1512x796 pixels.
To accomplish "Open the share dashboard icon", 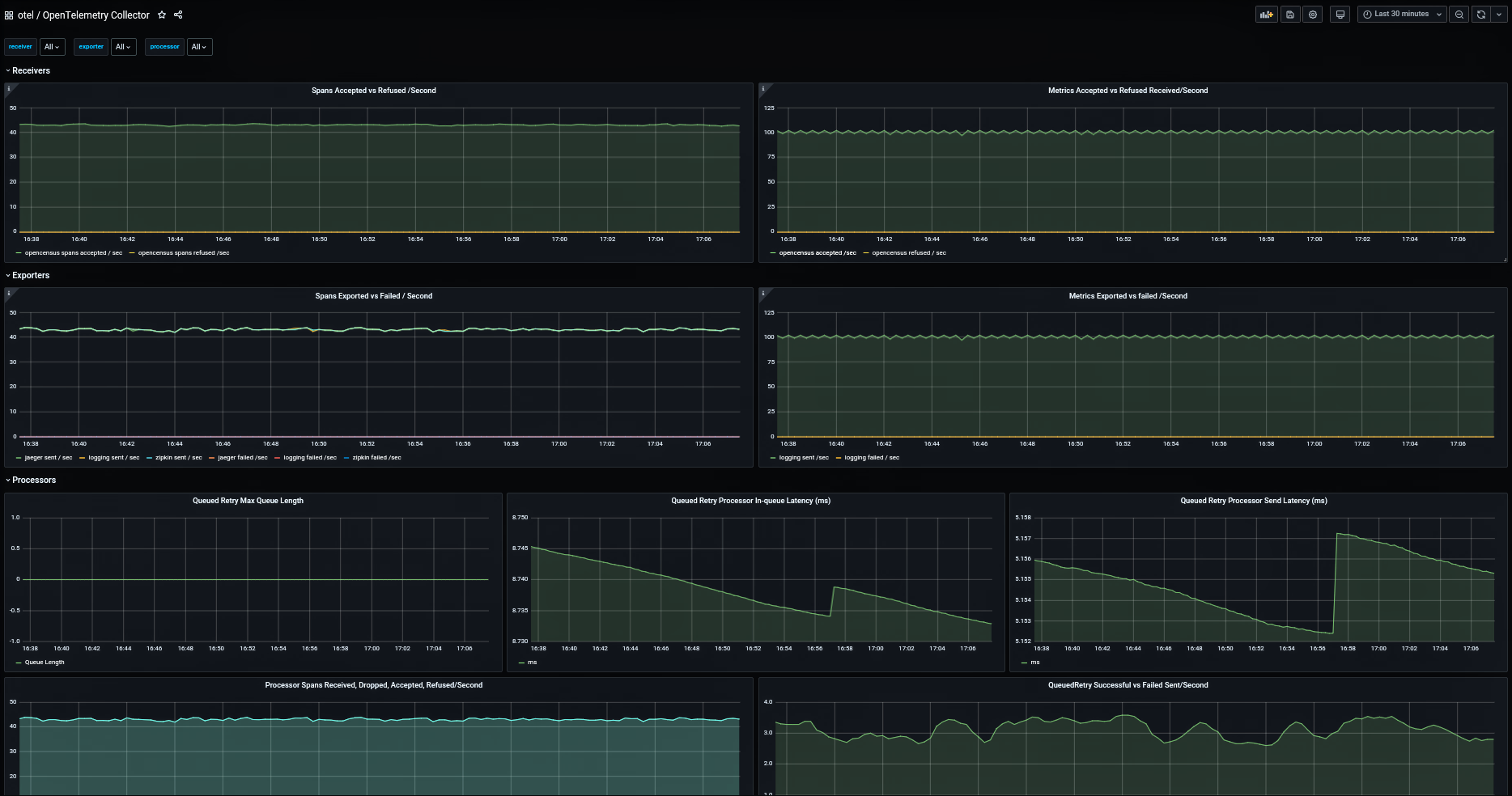I will [x=177, y=15].
